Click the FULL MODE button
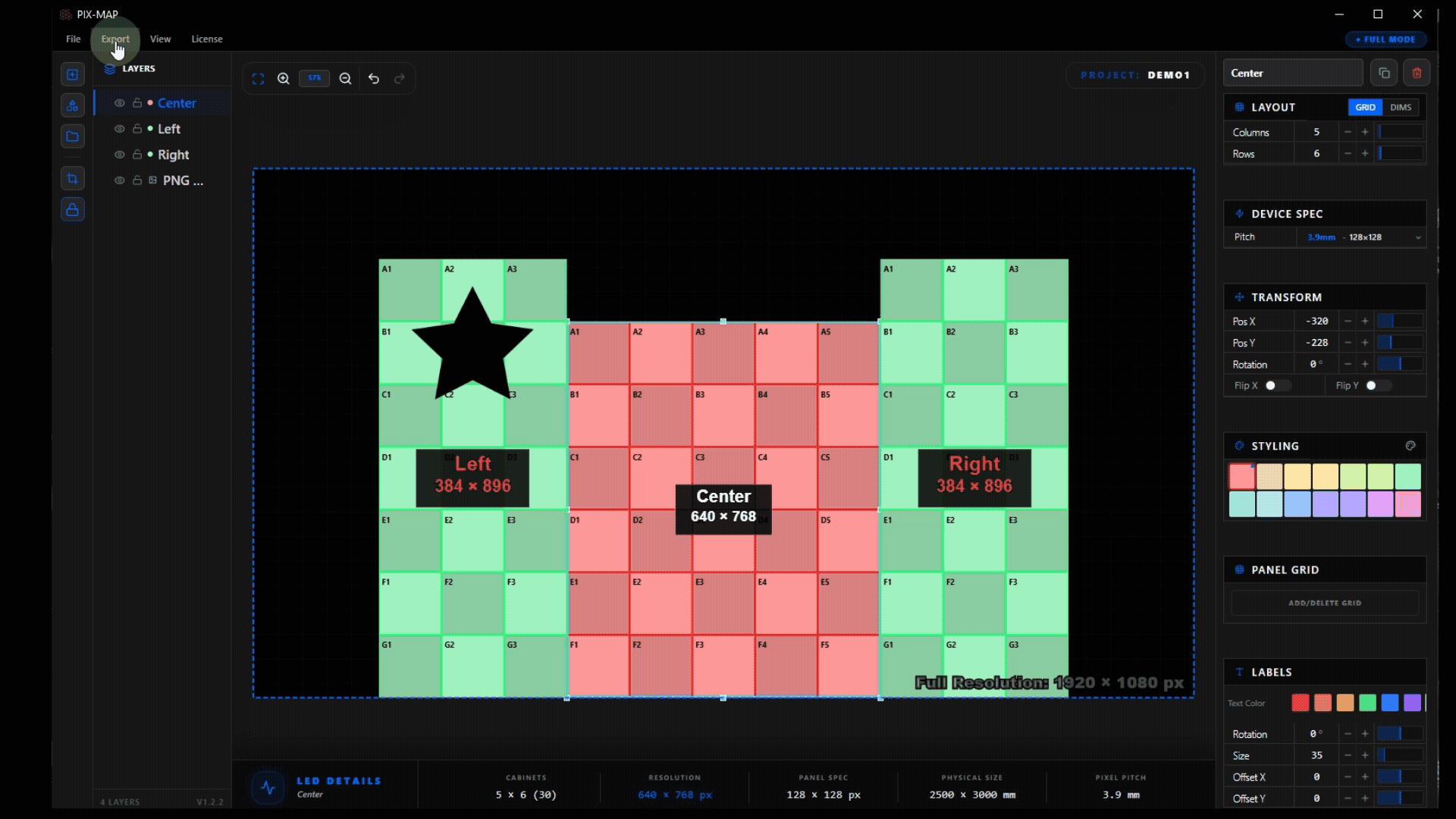 (1385, 39)
